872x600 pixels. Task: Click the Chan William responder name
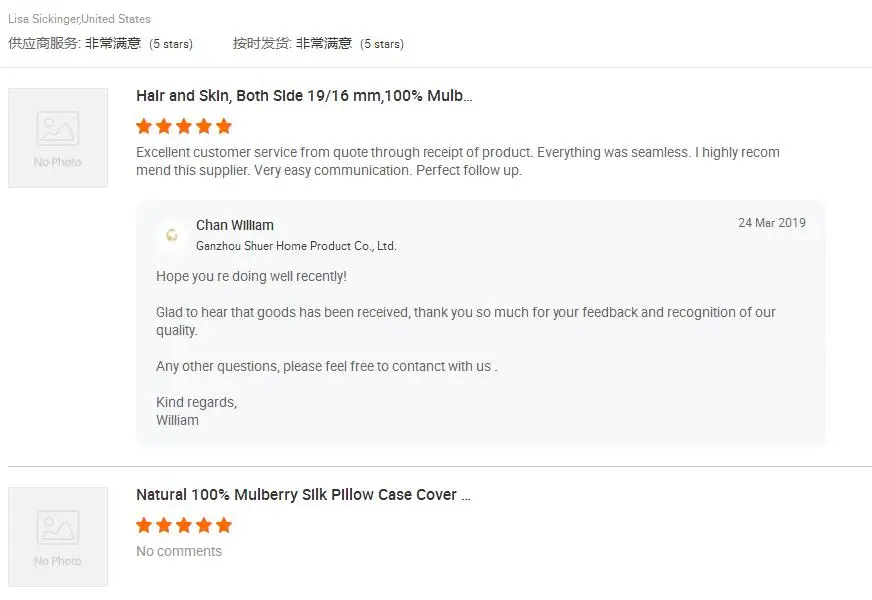click(235, 225)
